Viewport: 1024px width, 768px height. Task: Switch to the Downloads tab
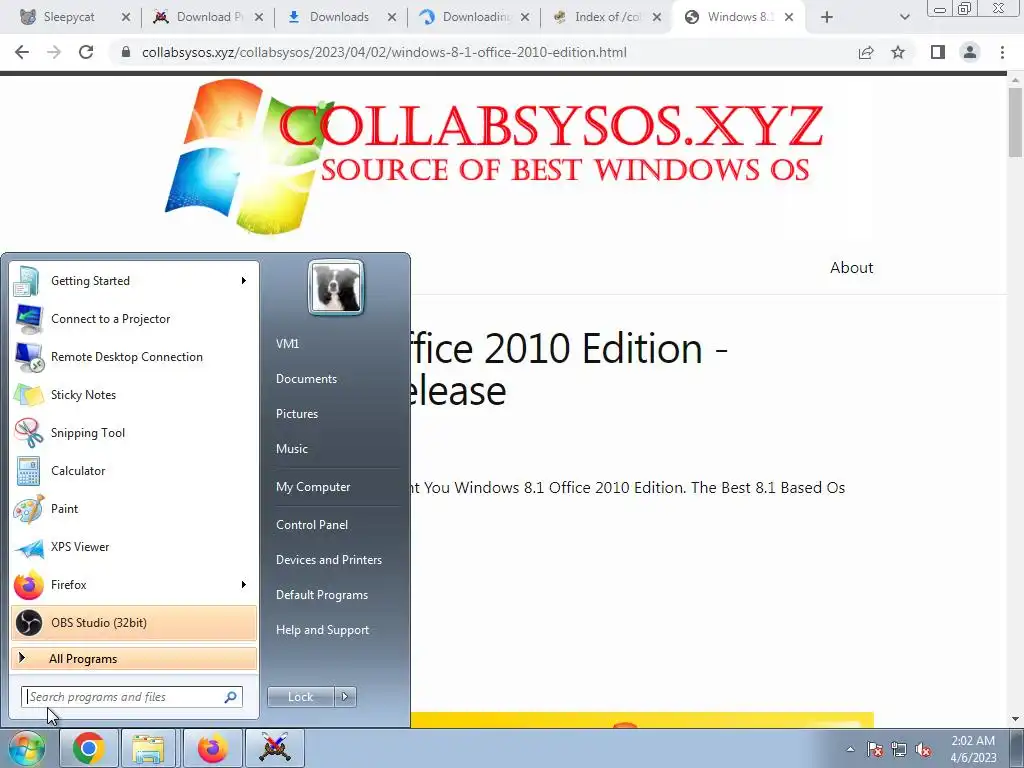coord(339,17)
